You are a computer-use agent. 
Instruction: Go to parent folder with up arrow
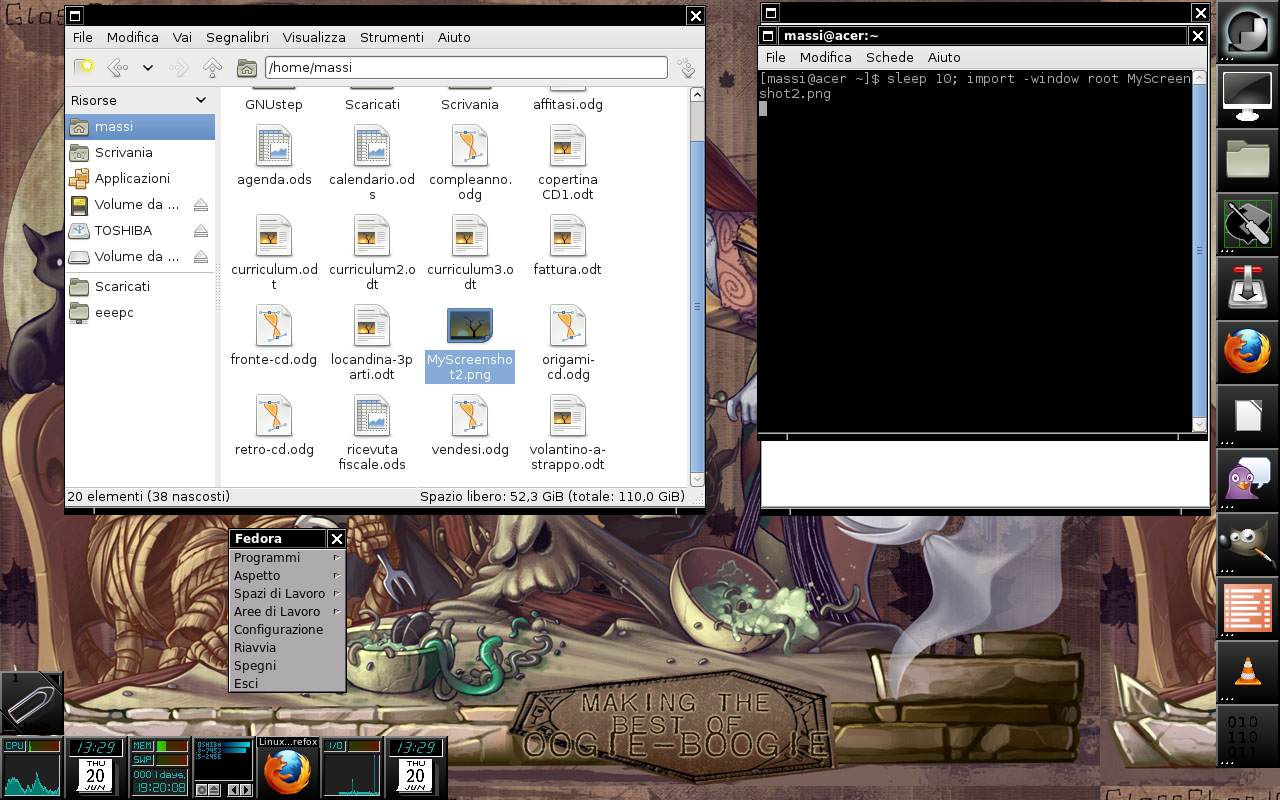pos(212,68)
